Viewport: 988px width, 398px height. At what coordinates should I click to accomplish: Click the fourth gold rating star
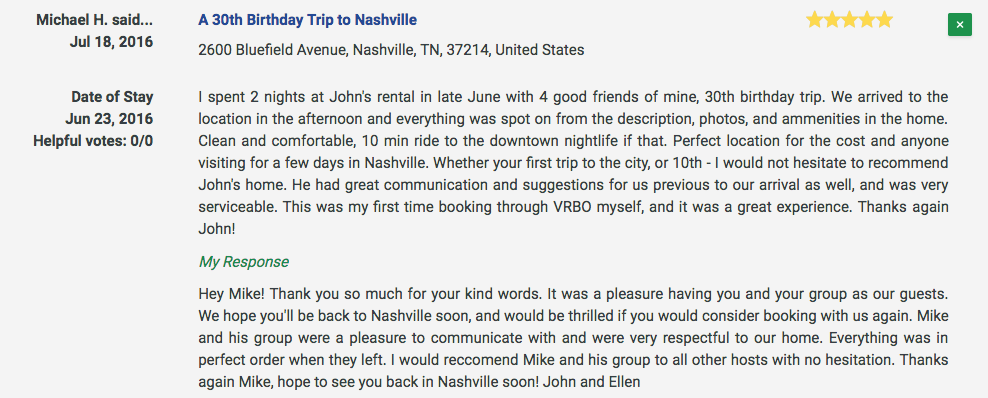(x=867, y=20)
